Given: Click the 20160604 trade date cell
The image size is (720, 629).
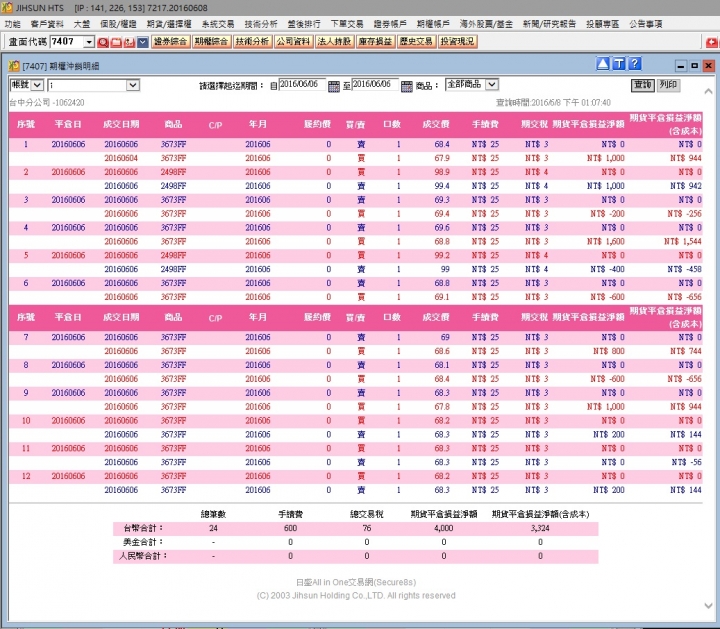Looking at the screenshot, I should pyautogui.click(x=121, y=158).
